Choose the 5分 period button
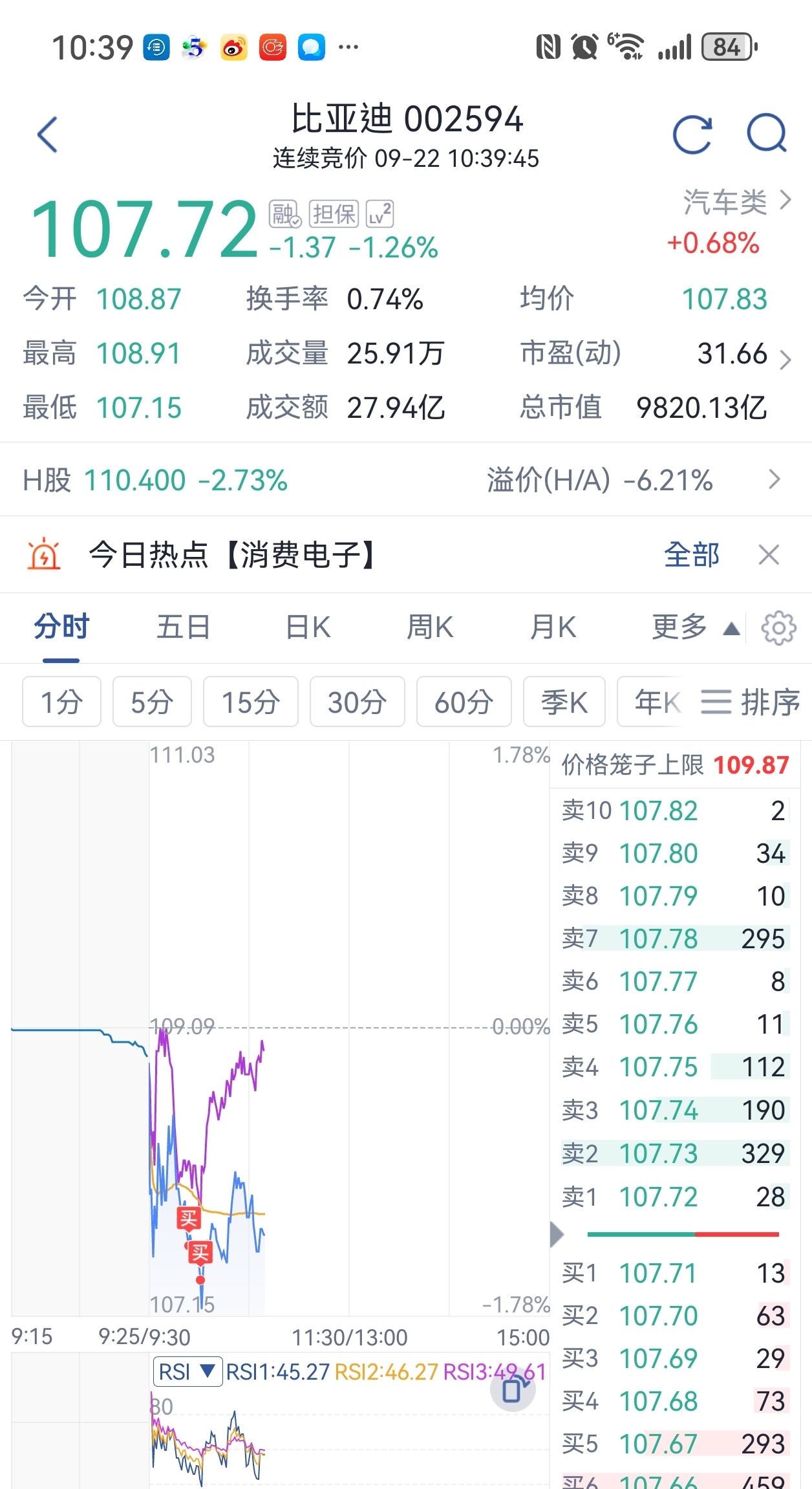 152,702
